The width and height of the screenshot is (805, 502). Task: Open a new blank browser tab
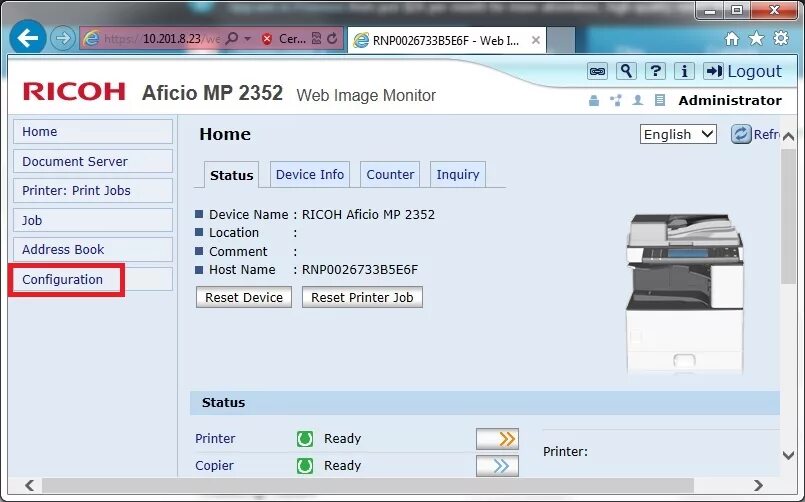click(561, 40)
